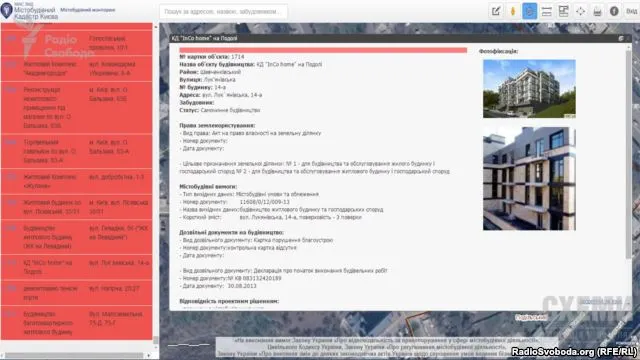Select the Будівництво багатоквартирного житлового будинку row

(x=76, y=322)
